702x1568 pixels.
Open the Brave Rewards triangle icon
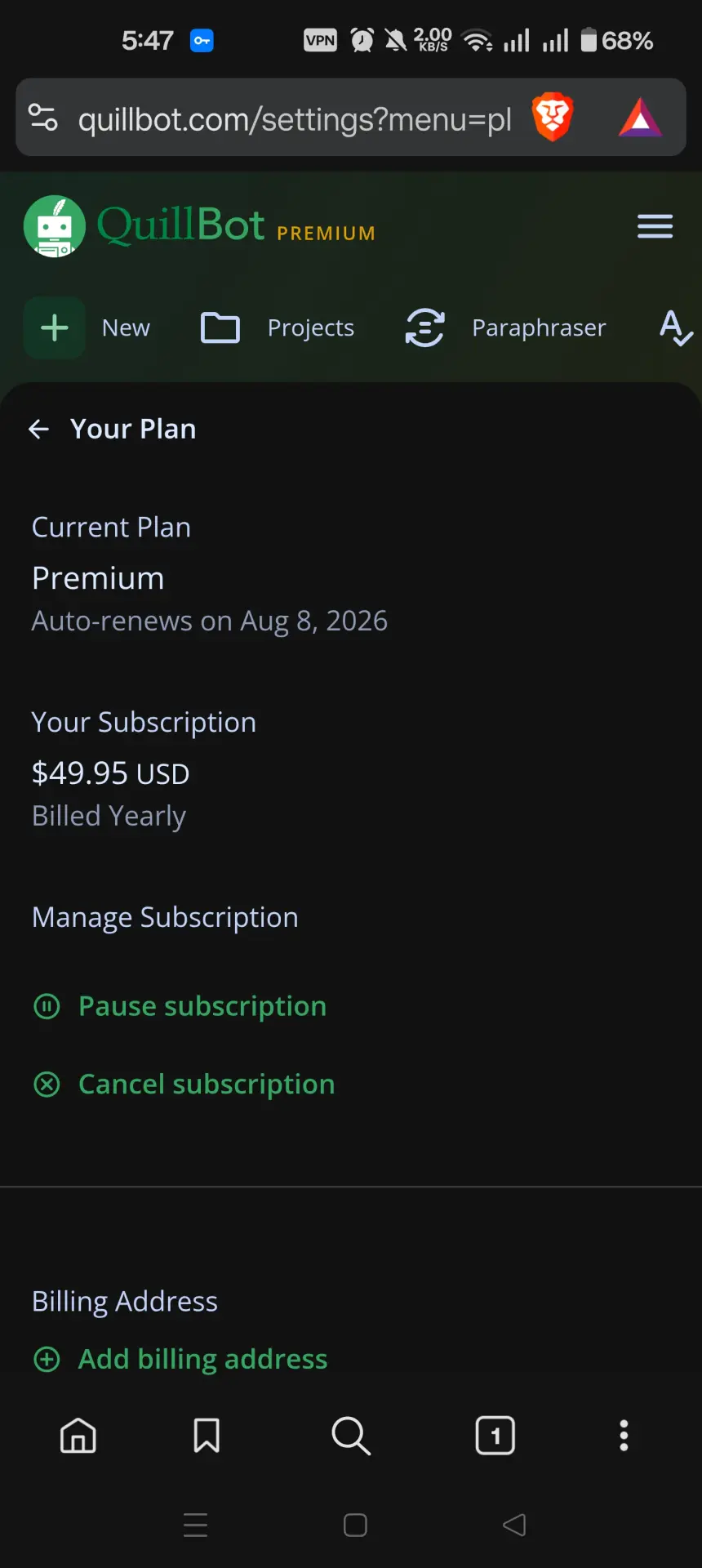click(x=641, y=117)
